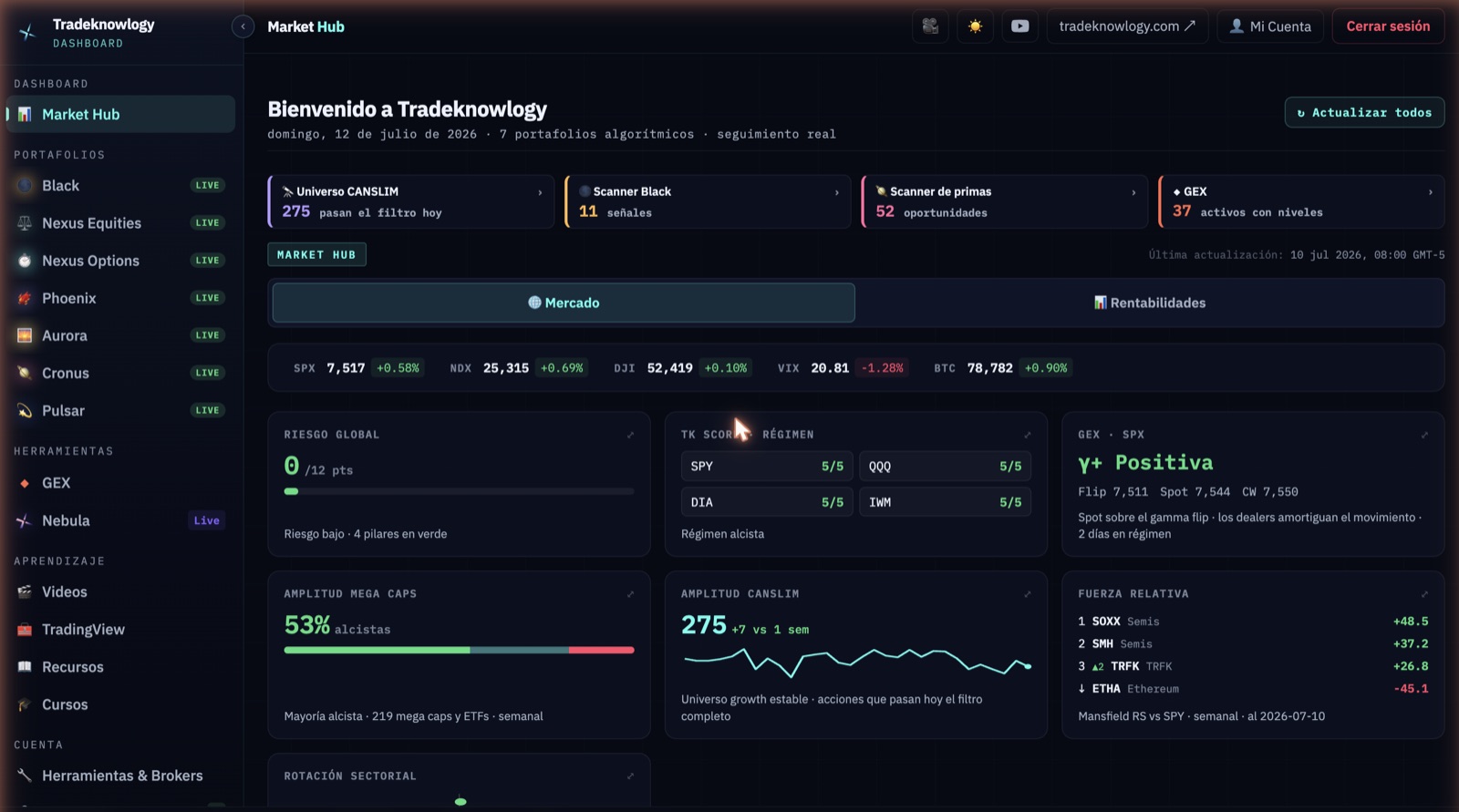Click the γ+ Positiva gamma status
Viewport: 1459px width, 812px height.
pyautogui.click(x=1145, y=463)
